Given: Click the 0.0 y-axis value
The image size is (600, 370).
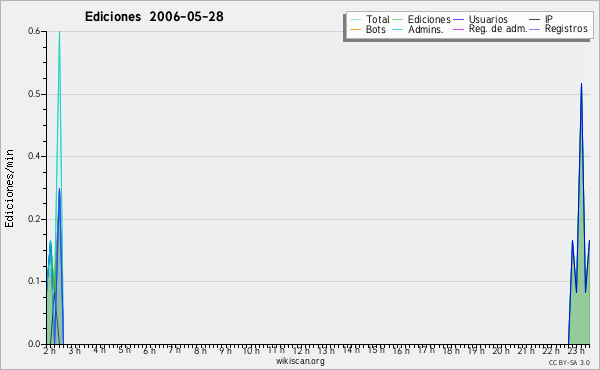Looking at the screenshot, I should click(34, 344).
